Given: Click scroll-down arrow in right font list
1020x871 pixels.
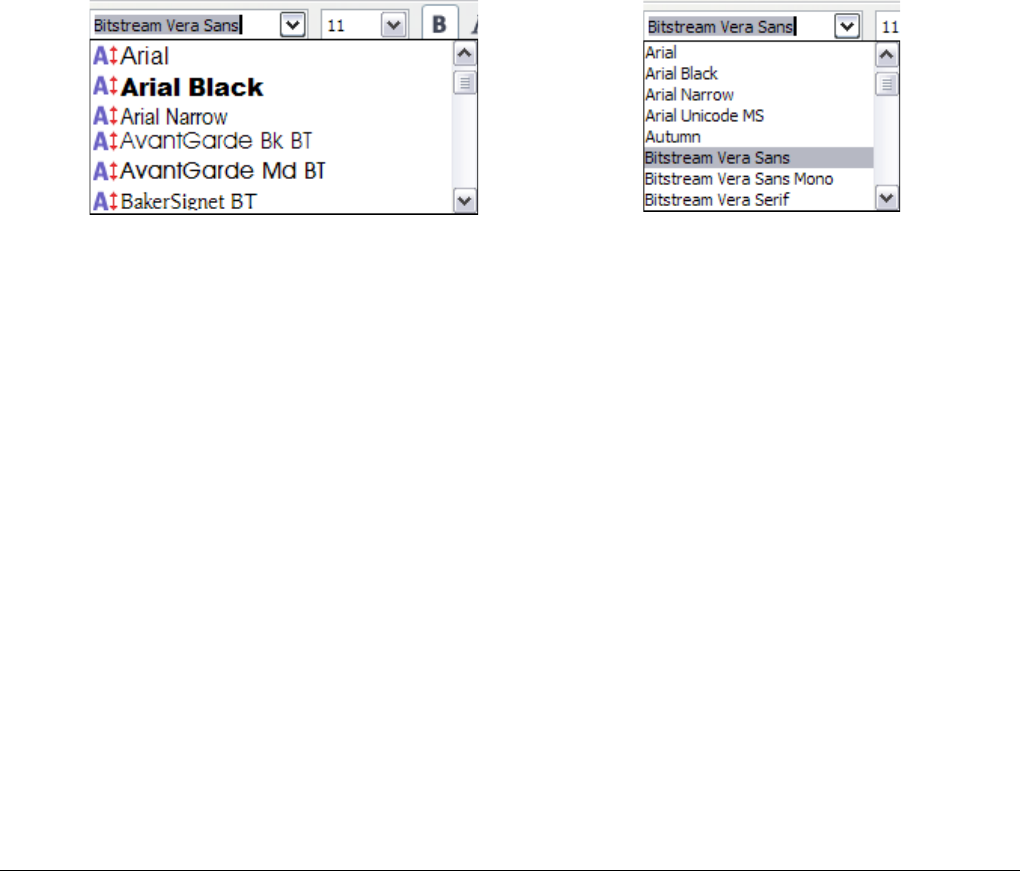Looking at the screenshot, I should [887, 197].
